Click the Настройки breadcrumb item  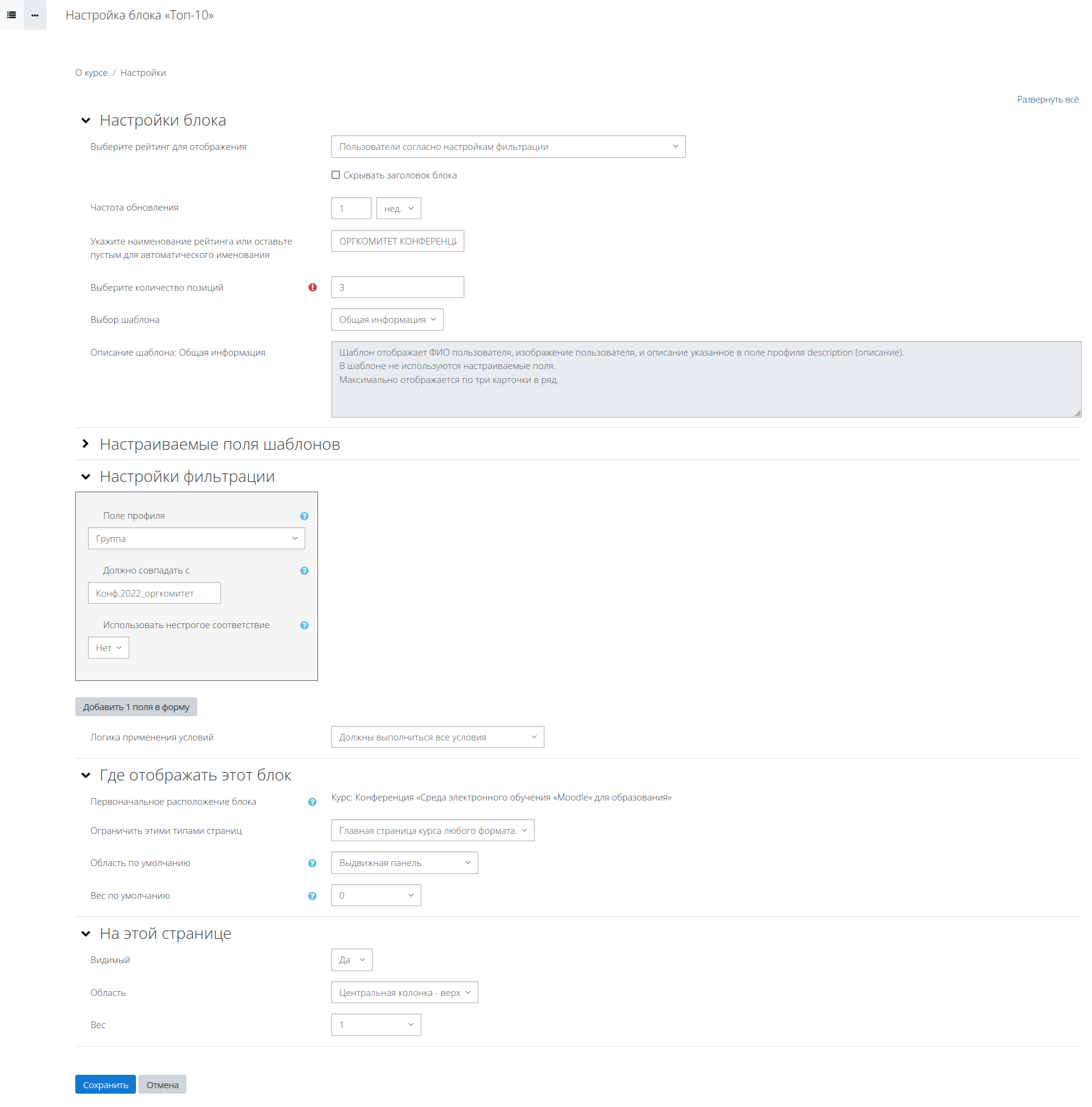[x=143, y=73]
